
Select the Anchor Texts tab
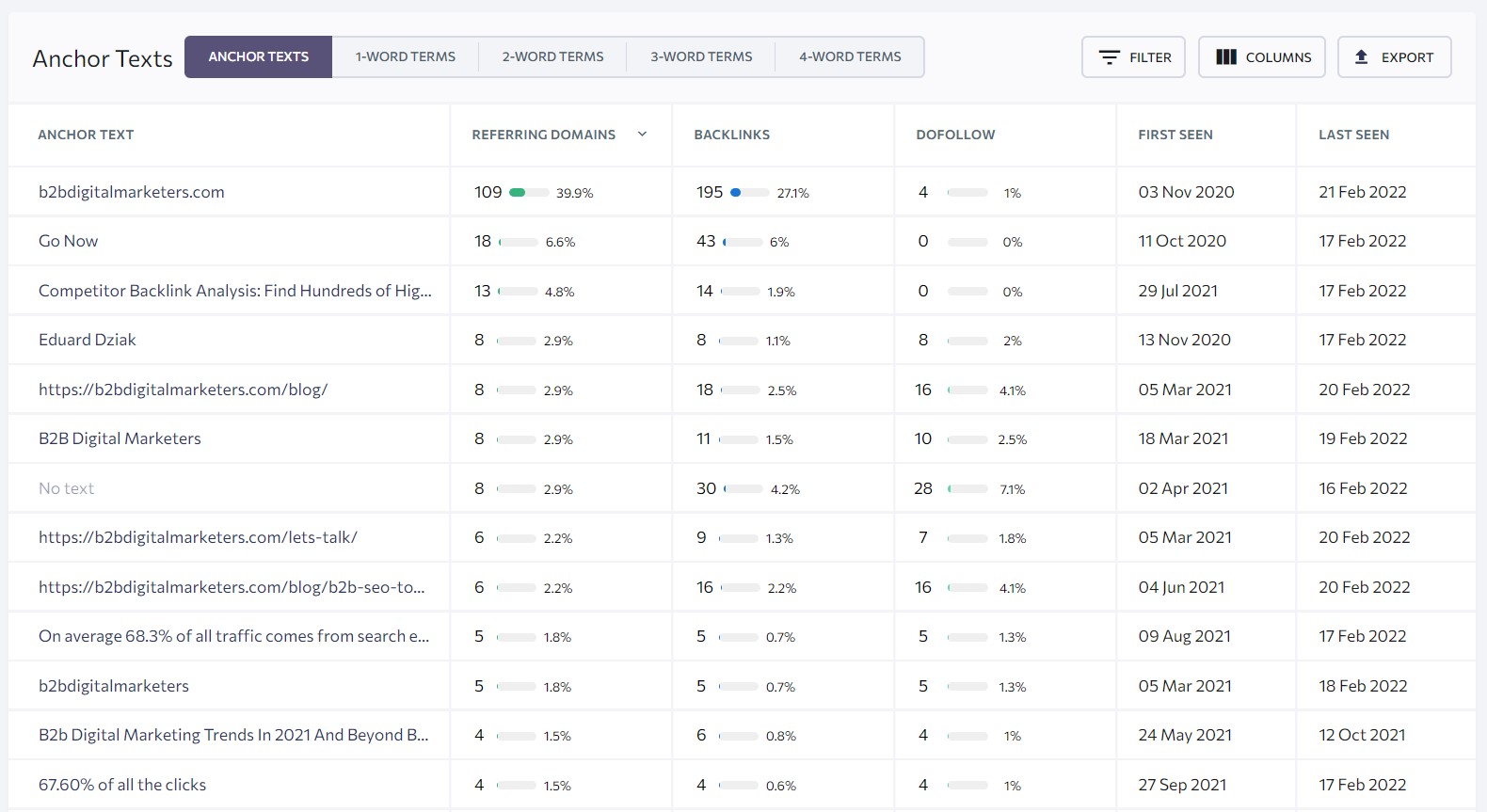(259, 56)
